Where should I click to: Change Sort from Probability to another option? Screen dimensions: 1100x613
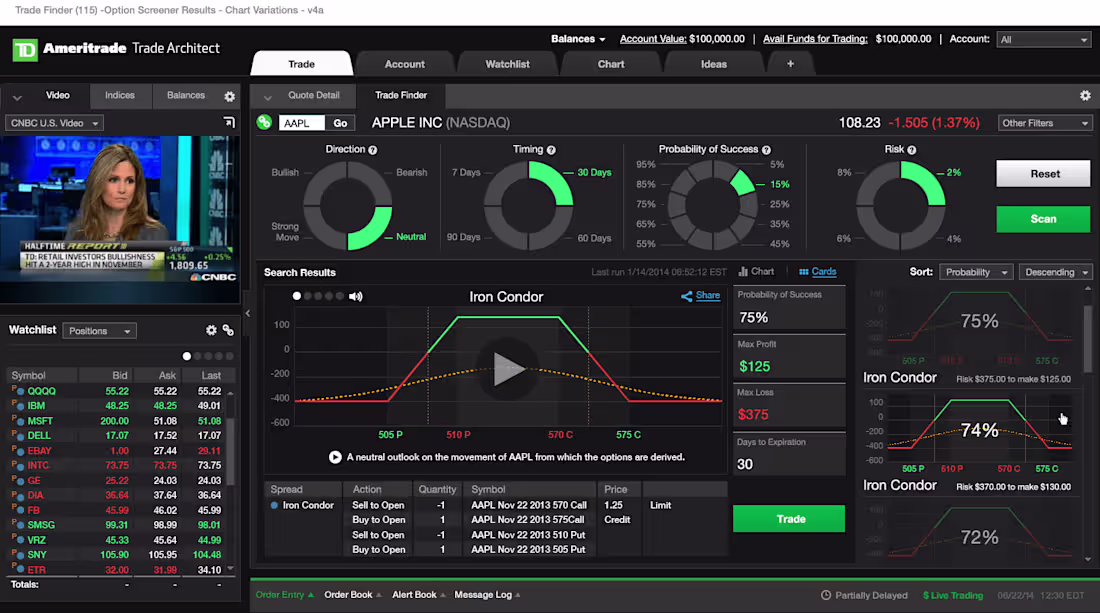[x=975, y=271]
